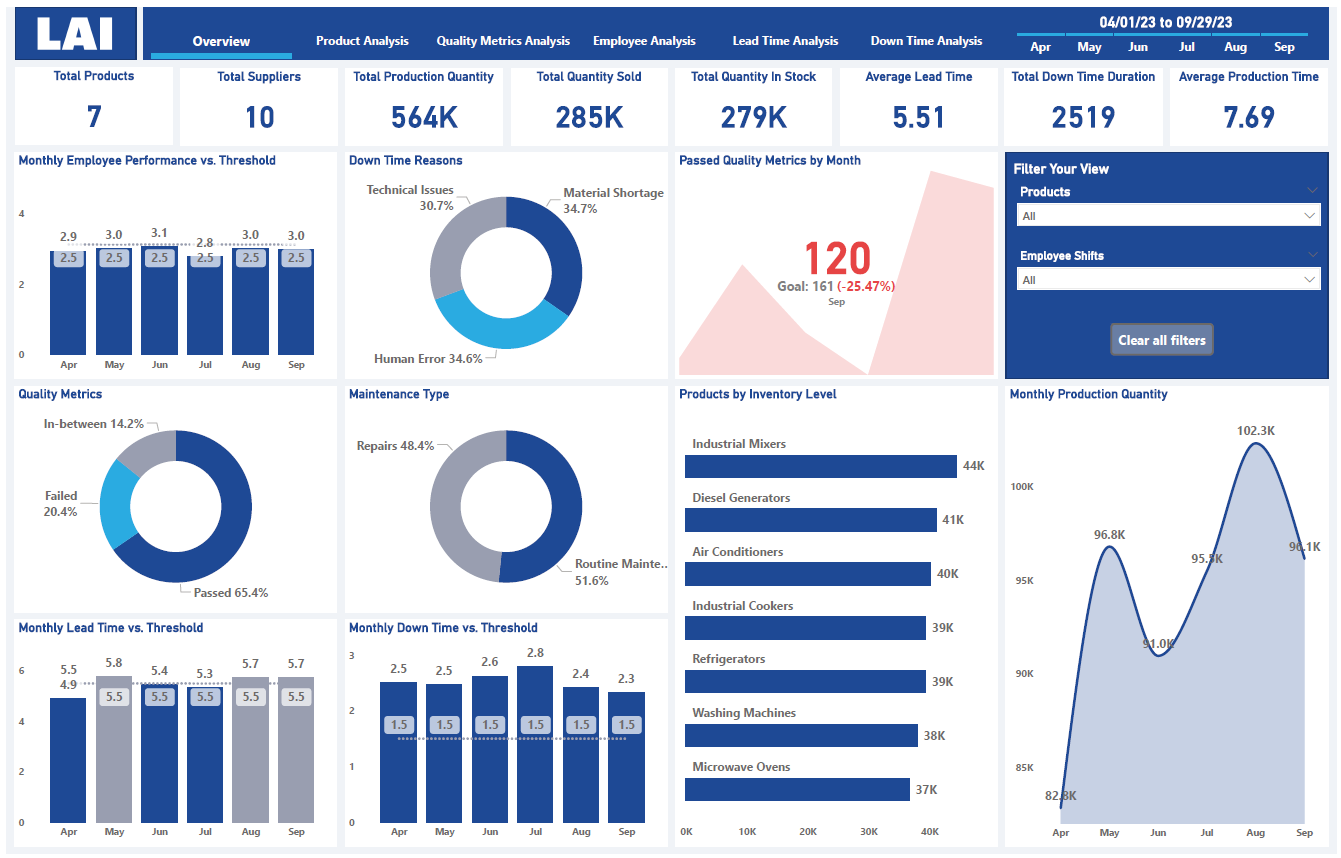
Task: Open the Employee Shifts filter dropdown
Action: tap(1168, 280)
